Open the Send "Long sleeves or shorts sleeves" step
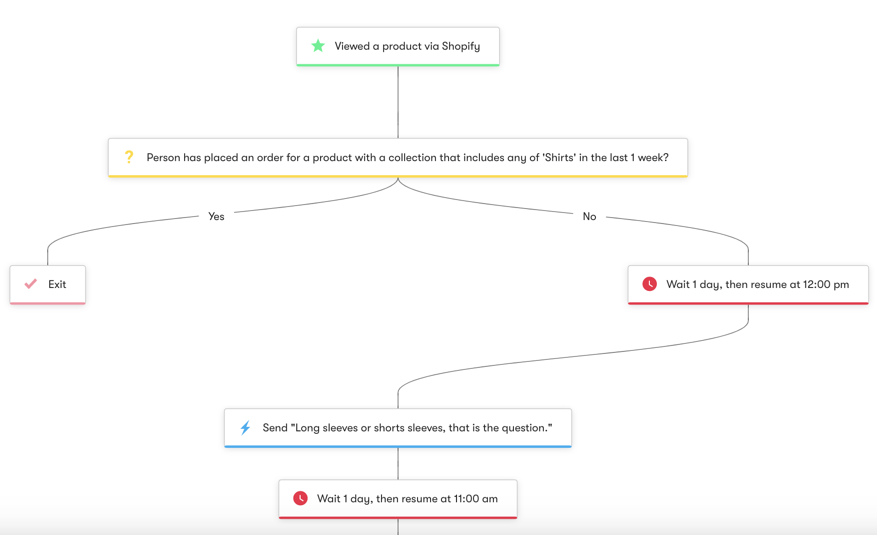The width and height of the screenshot is (877, 535). pyautogui.click(x=407, y=428)
